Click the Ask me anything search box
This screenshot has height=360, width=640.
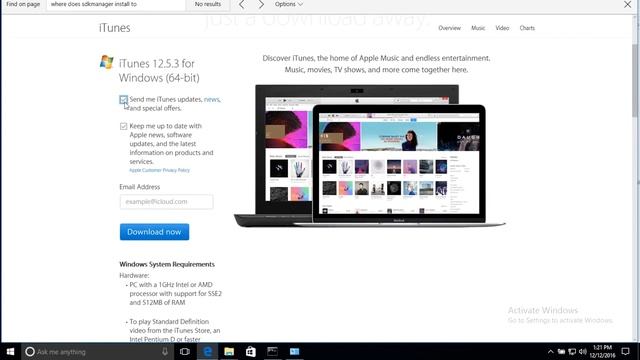click(x=98, y=351)
